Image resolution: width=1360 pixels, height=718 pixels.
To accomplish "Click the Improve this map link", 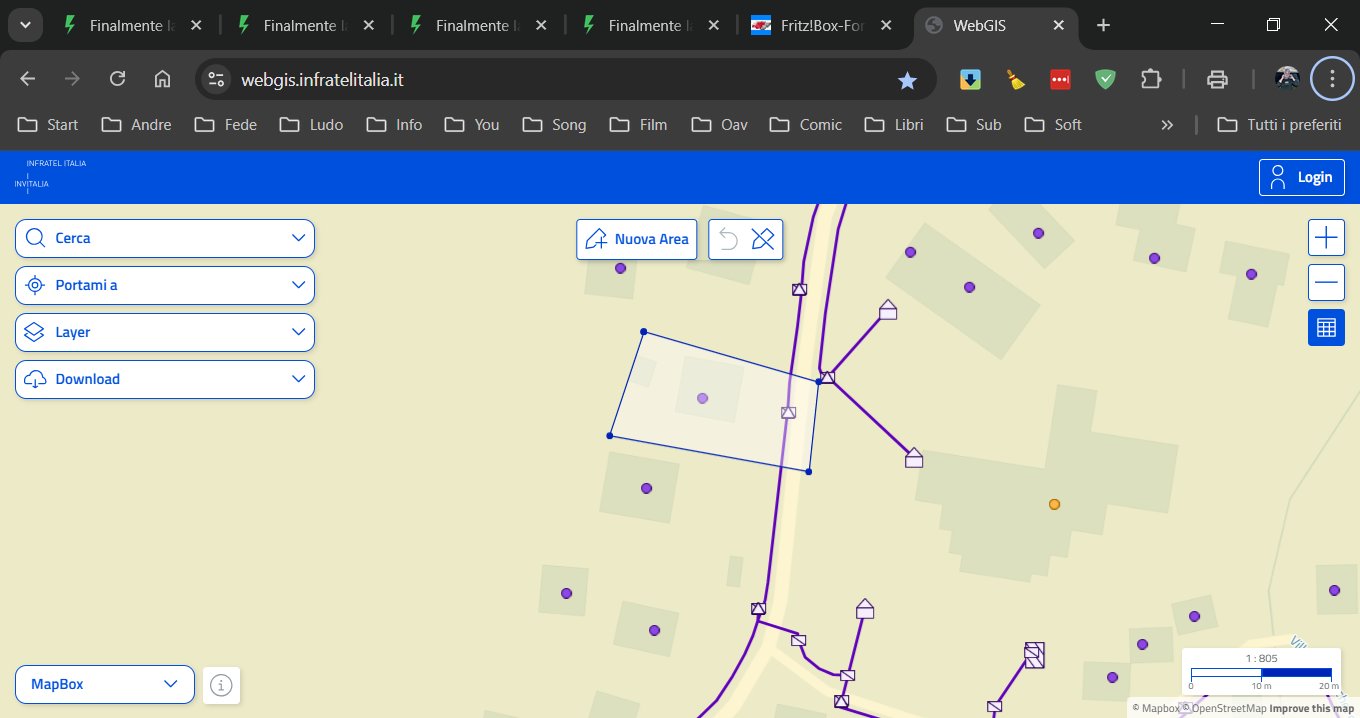I will pyautogui.click(x=1312, y=709).
